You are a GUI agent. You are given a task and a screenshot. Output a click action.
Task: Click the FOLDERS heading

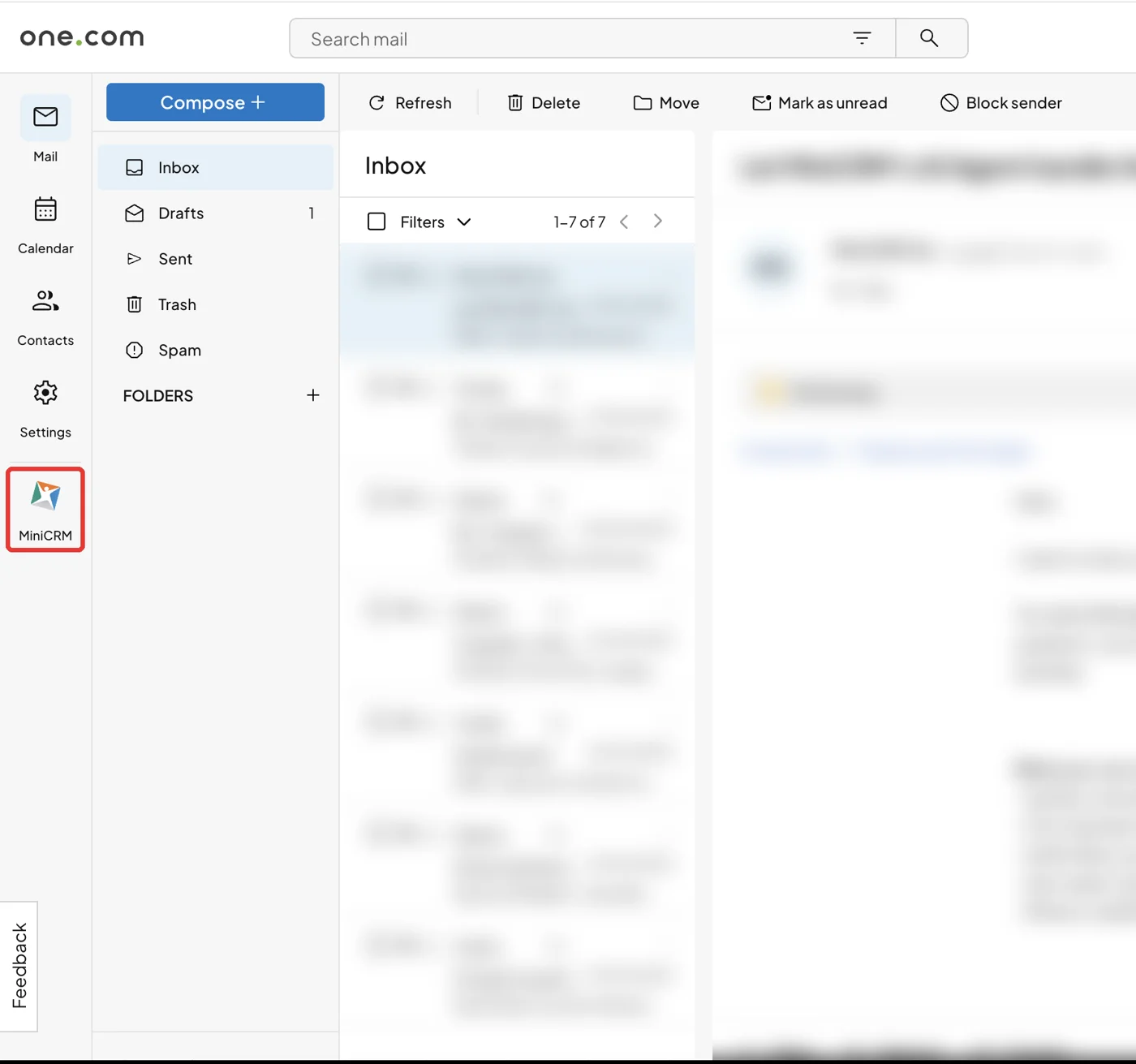[x=158, y=396]
